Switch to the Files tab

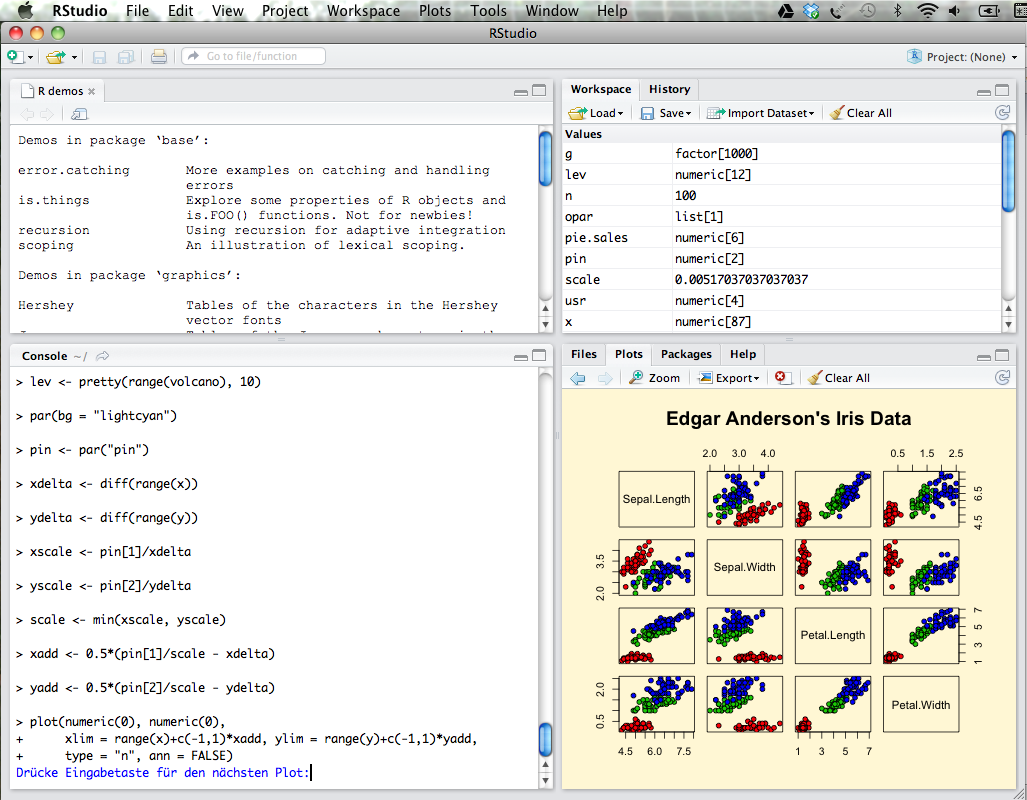click(x=584, y=354)
